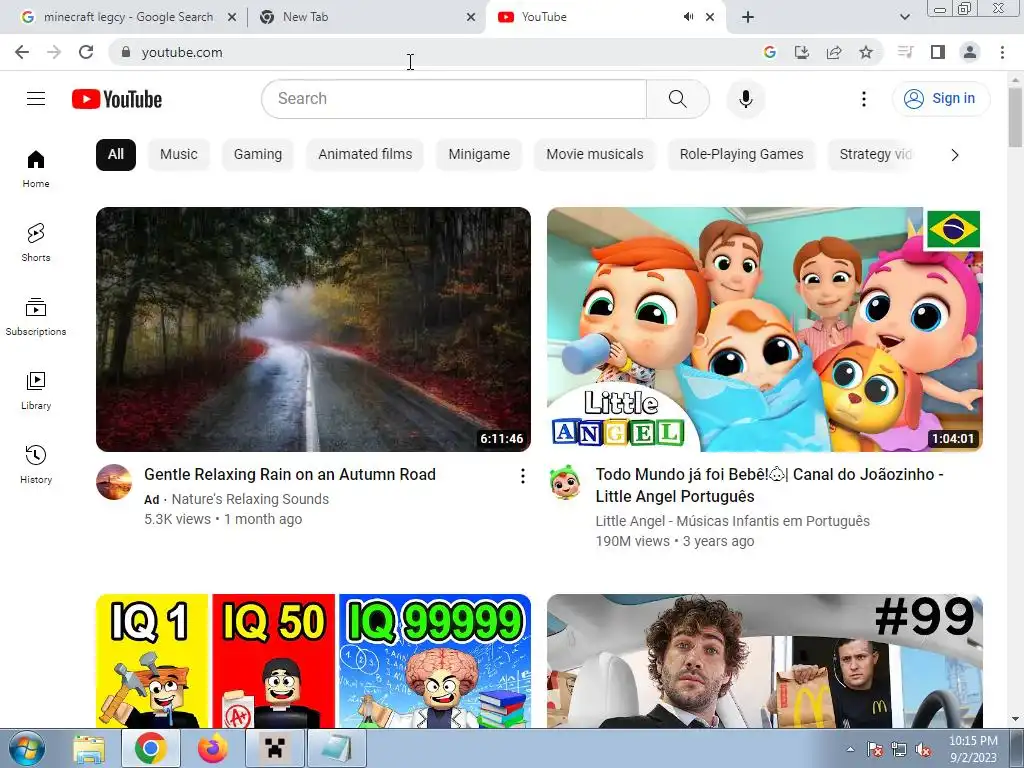Open History in the sidebar
The height and width of the screenshot is (768, 1024).
click(x=36, y=464)
